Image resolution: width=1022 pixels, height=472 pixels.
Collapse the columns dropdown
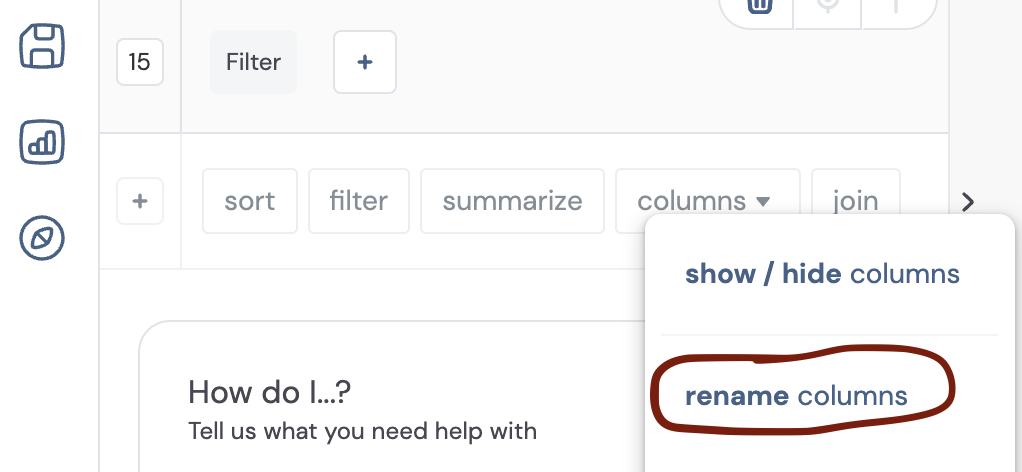(708, 201)
